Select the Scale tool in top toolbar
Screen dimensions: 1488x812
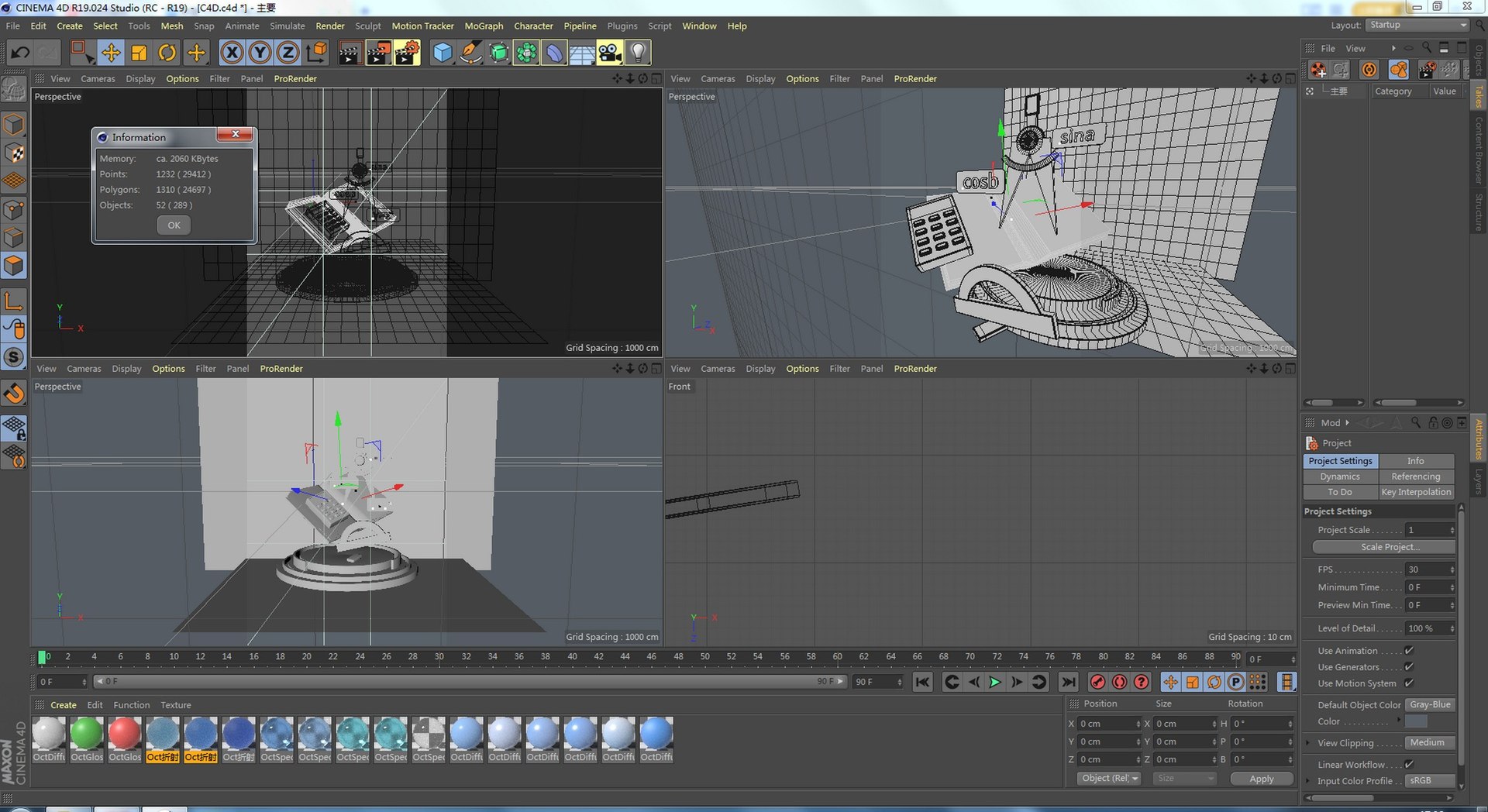(x=139, y=53)
